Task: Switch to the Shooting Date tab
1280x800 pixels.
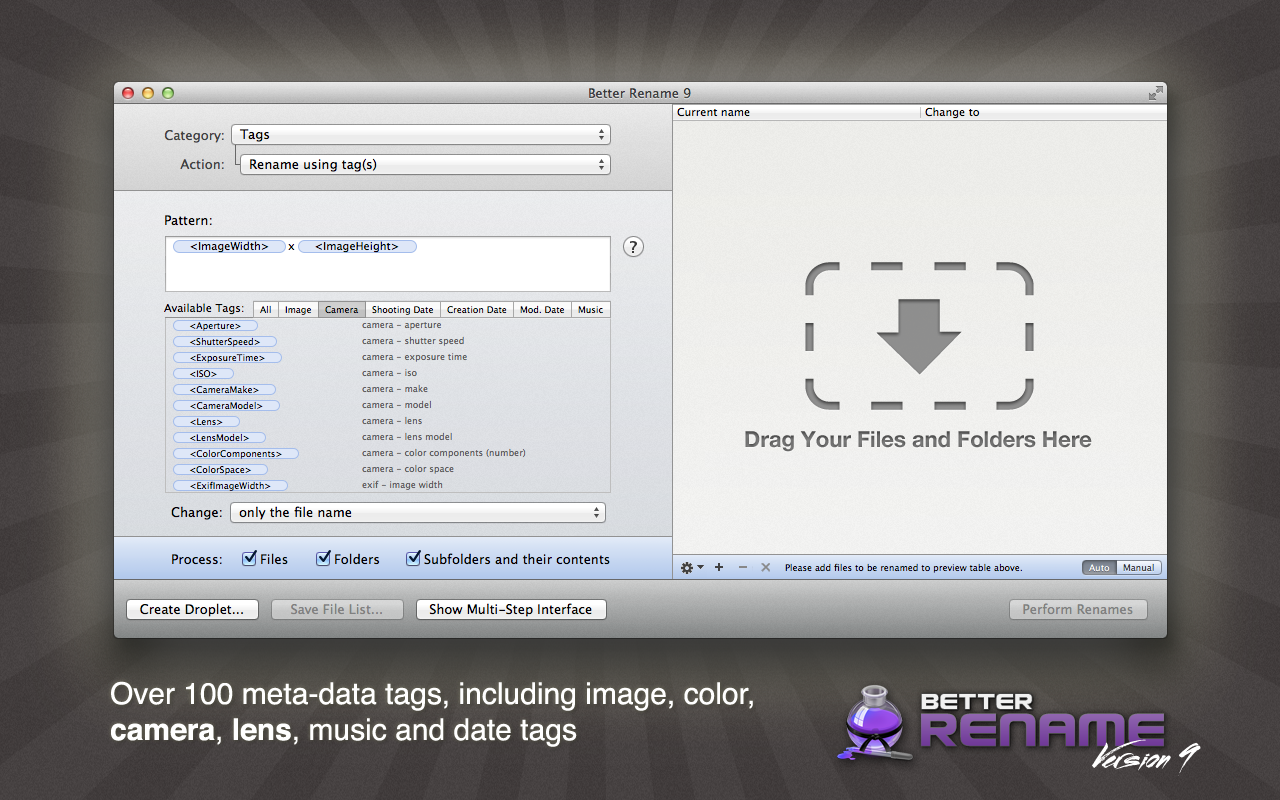Action: click(x=403, y=310)
